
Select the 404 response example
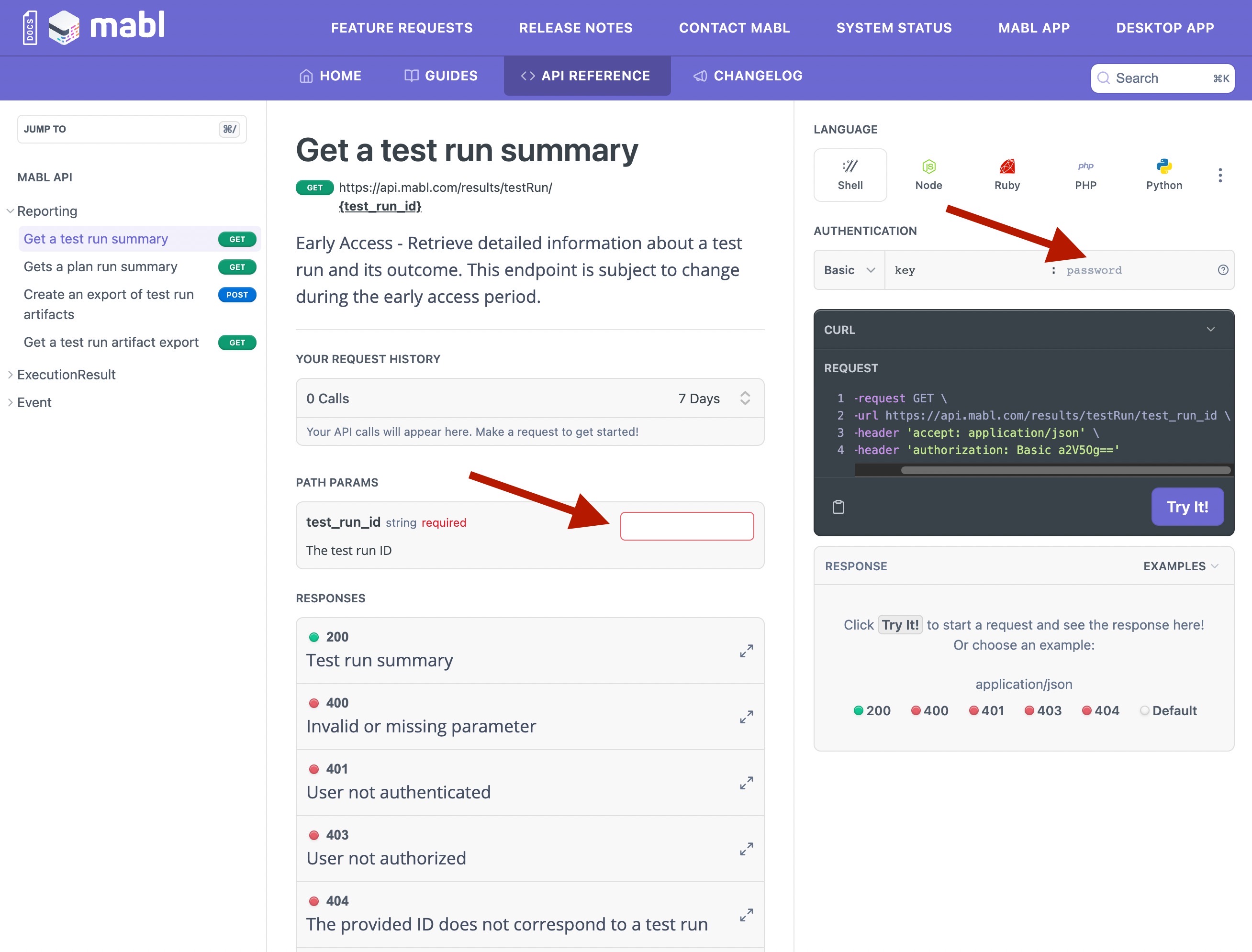pyautogui.click(x=1100, y=710)
